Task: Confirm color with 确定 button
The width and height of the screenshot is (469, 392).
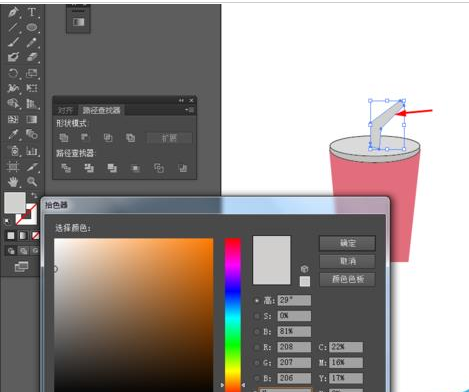Action: click(347, 243)
